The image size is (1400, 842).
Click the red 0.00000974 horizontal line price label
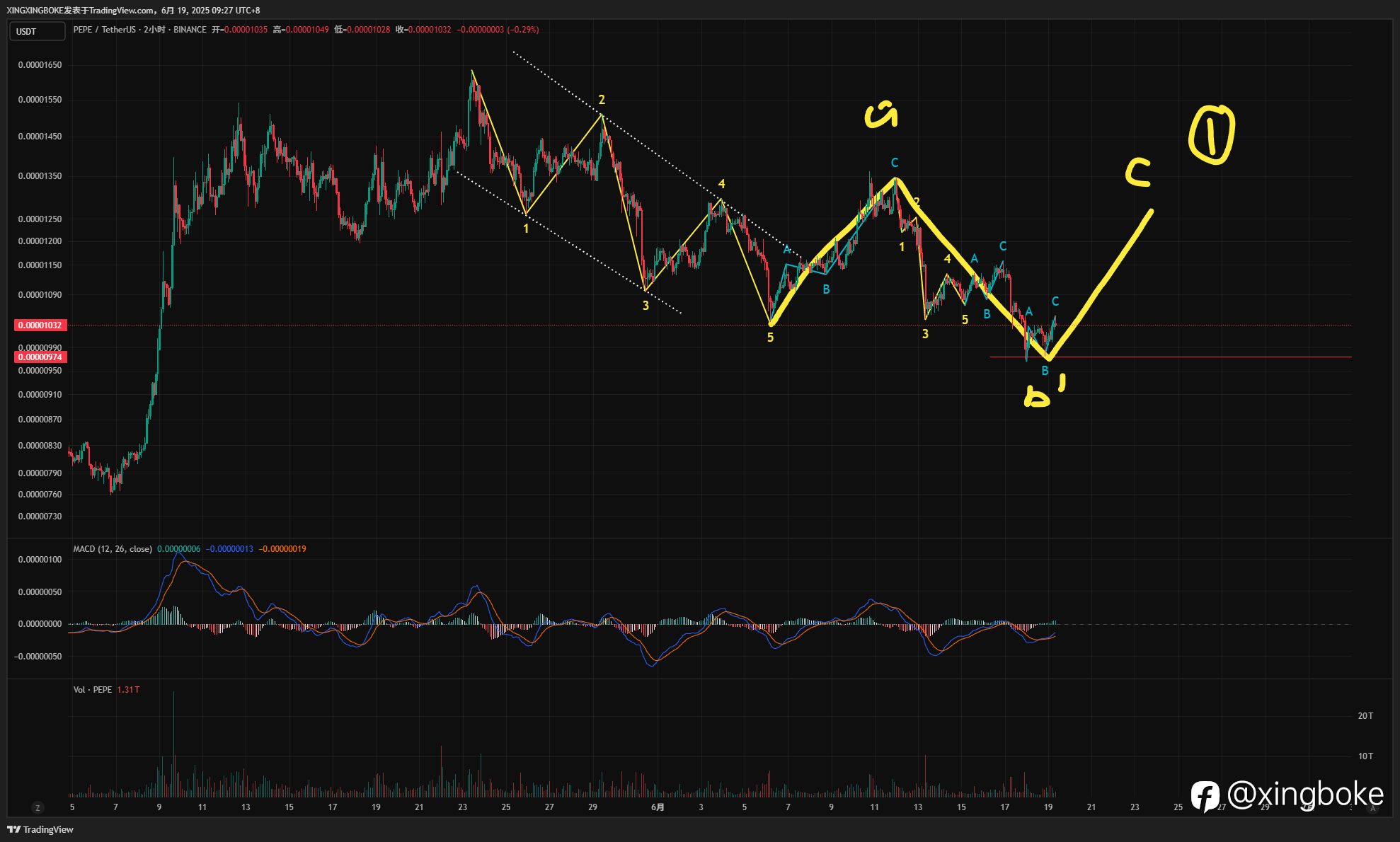[x=40, y=357]
